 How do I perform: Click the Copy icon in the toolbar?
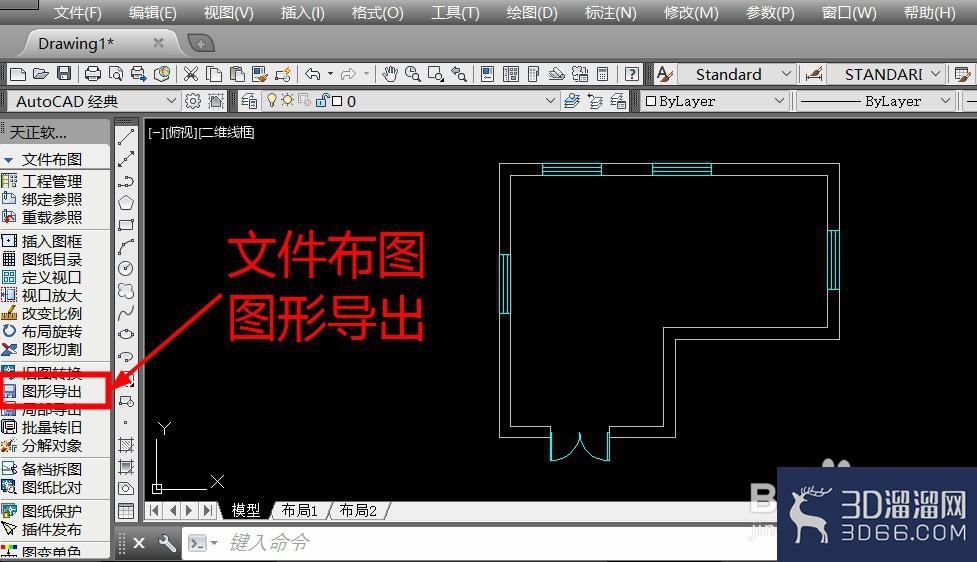tap(214, 74)
